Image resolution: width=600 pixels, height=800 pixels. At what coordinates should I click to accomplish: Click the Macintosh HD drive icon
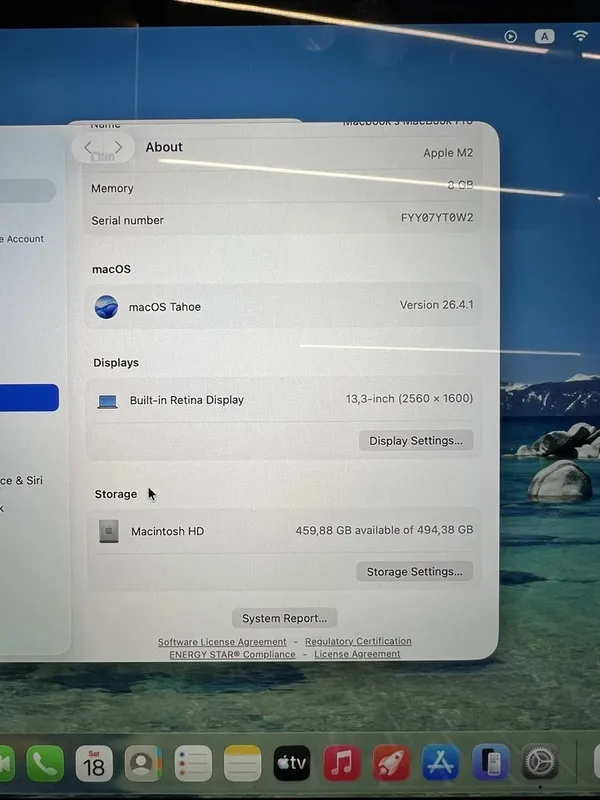[109, 532]
